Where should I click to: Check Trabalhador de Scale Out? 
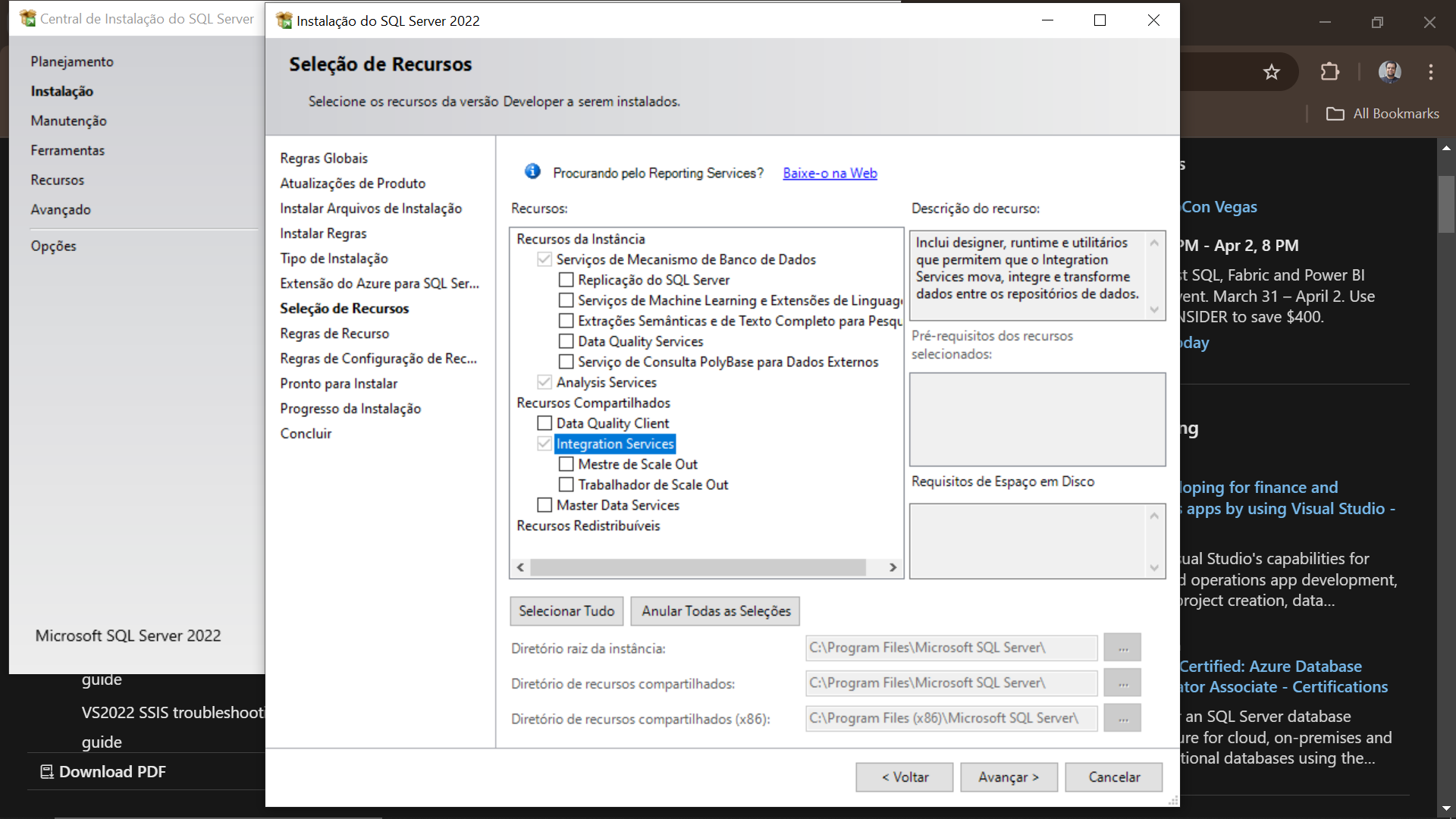(x=566, y=485)
